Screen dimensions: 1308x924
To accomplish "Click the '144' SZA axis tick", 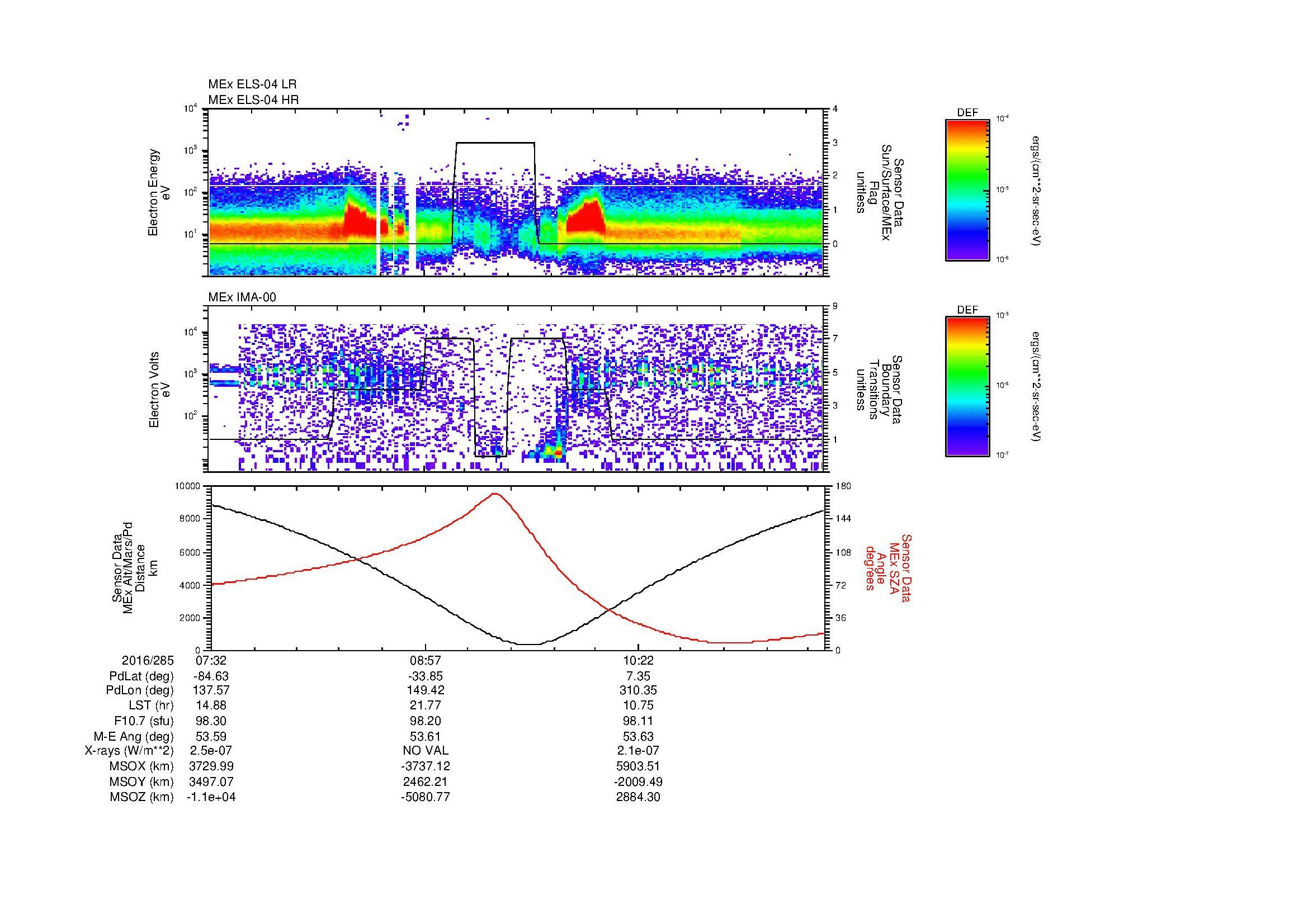I will [x=842, y=519].
